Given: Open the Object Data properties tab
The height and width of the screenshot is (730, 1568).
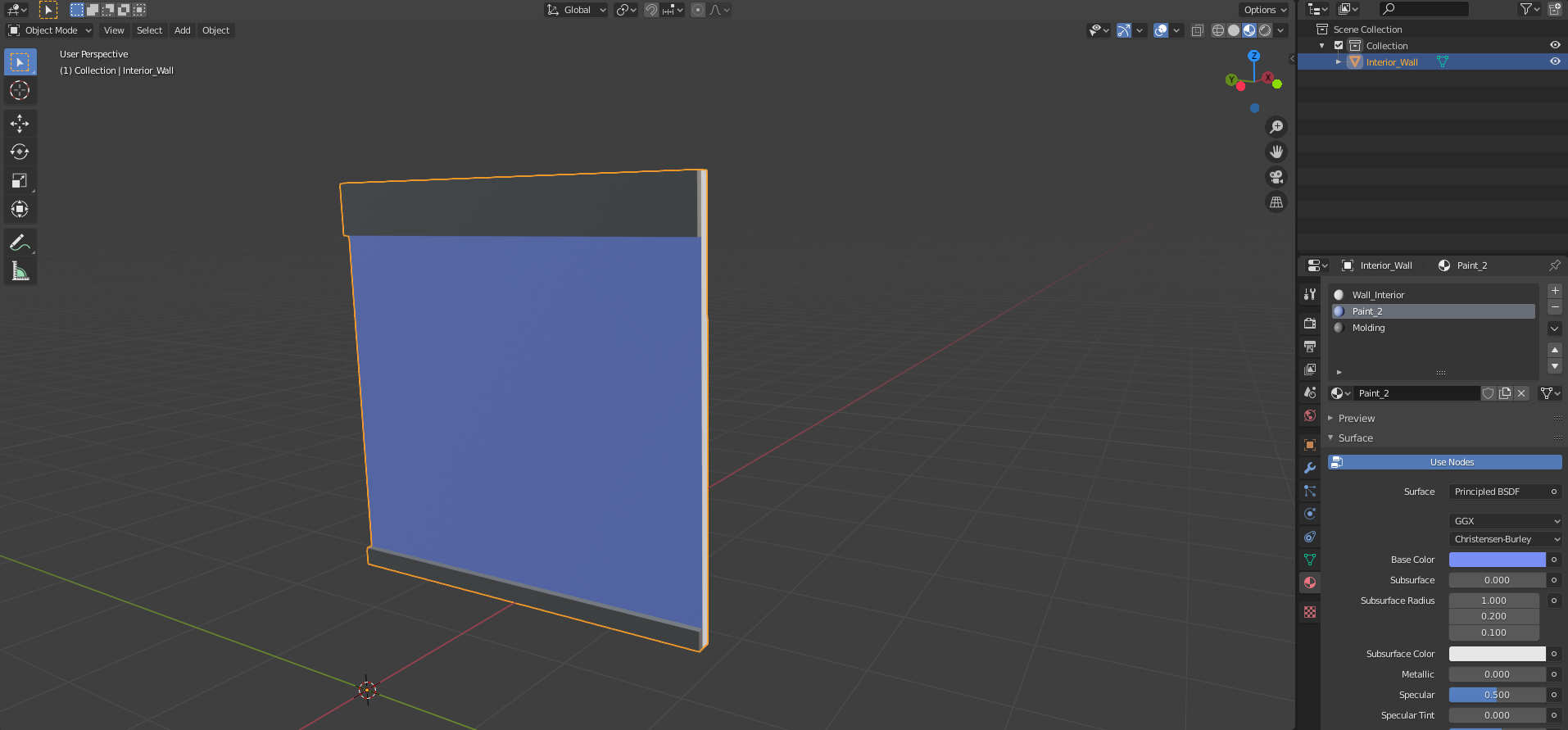Looking at the screenshot, I should coord(1310,560).
